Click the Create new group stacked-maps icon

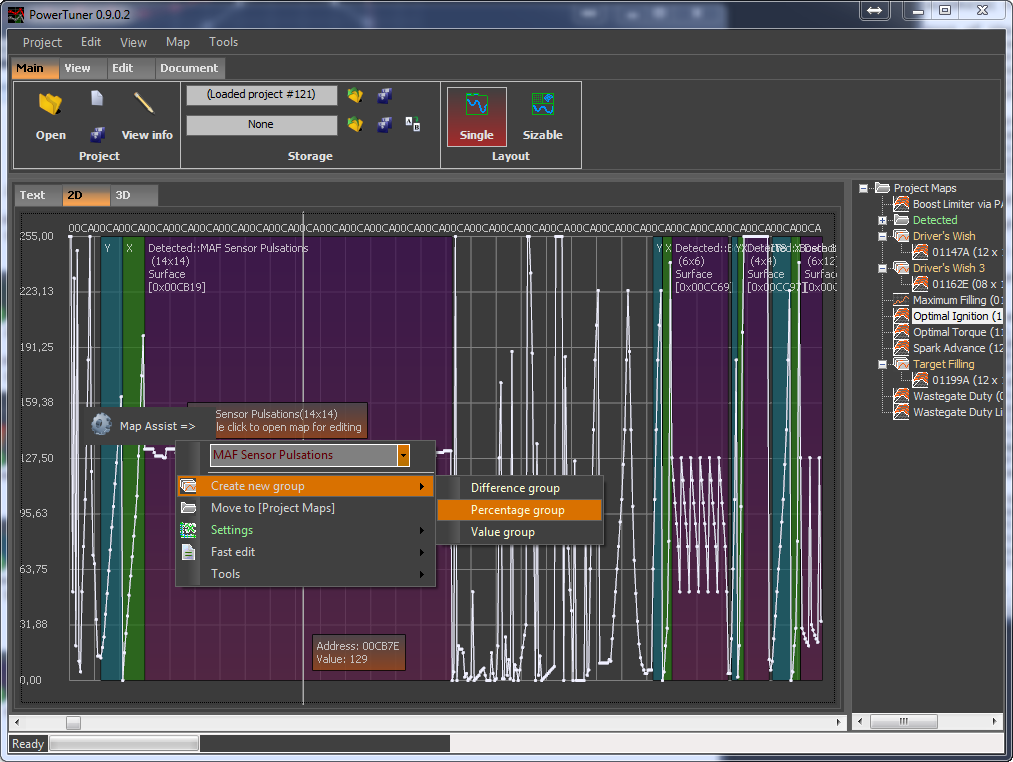click(188, 485)
